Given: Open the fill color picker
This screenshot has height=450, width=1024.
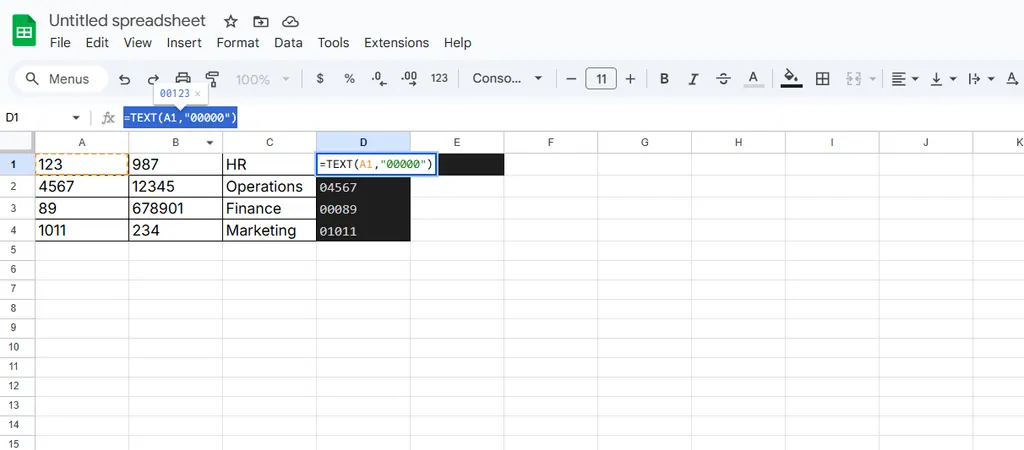Looking at the screenshot, I should click(x=791, y=79).
